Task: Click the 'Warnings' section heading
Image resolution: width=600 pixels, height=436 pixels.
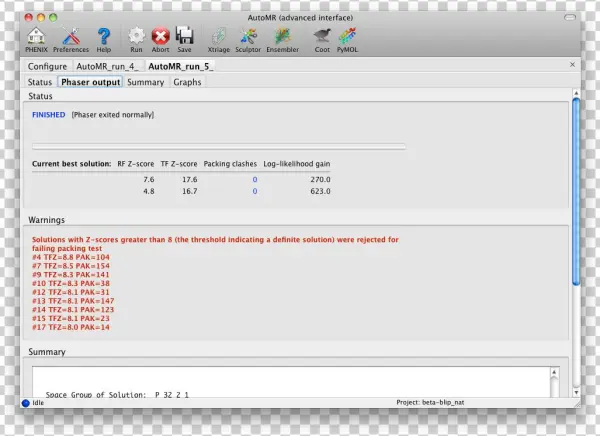Action: click(47, 220)
